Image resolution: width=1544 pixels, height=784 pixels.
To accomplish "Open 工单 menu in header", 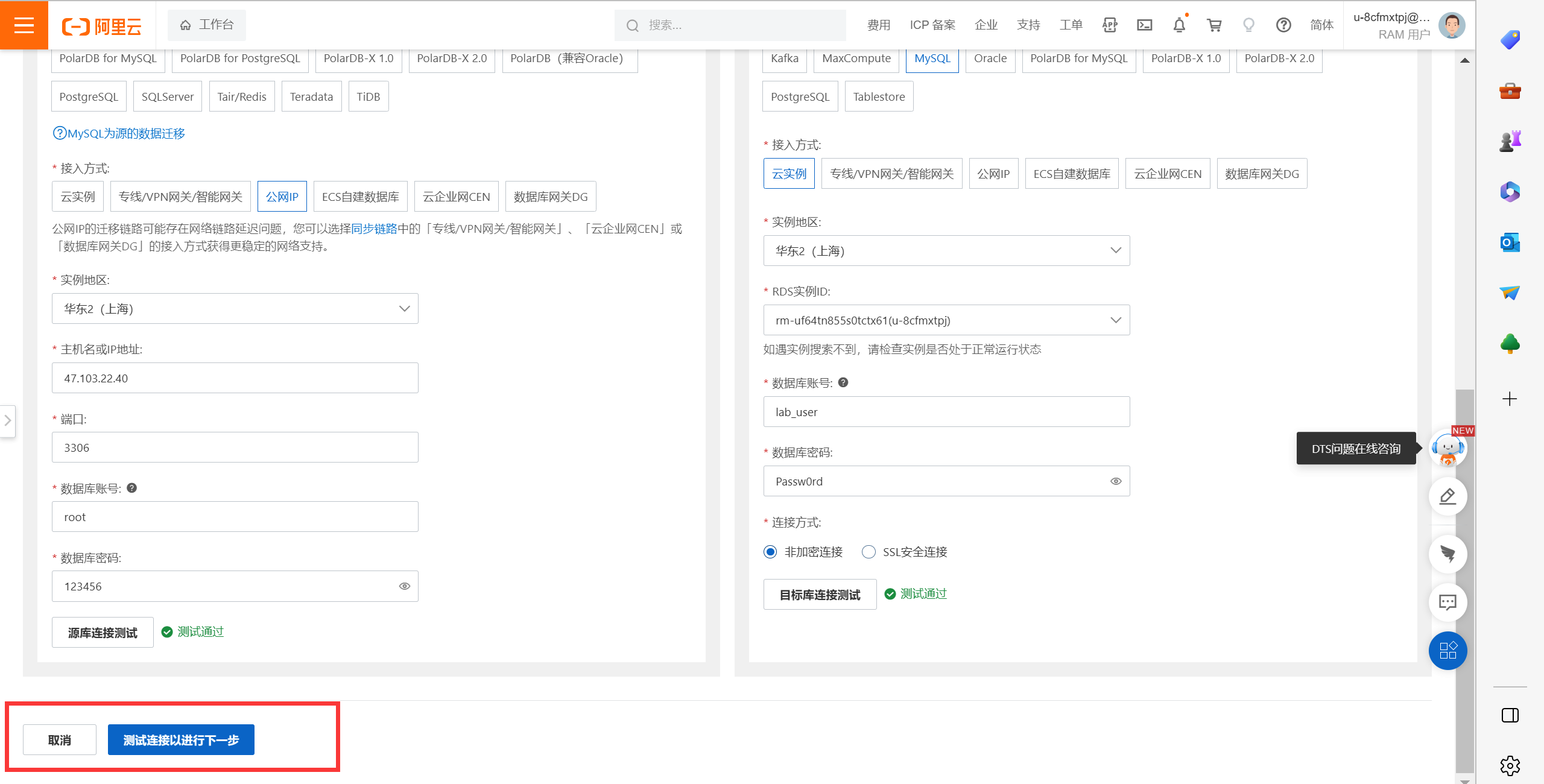I will (x=1071, y=25).
